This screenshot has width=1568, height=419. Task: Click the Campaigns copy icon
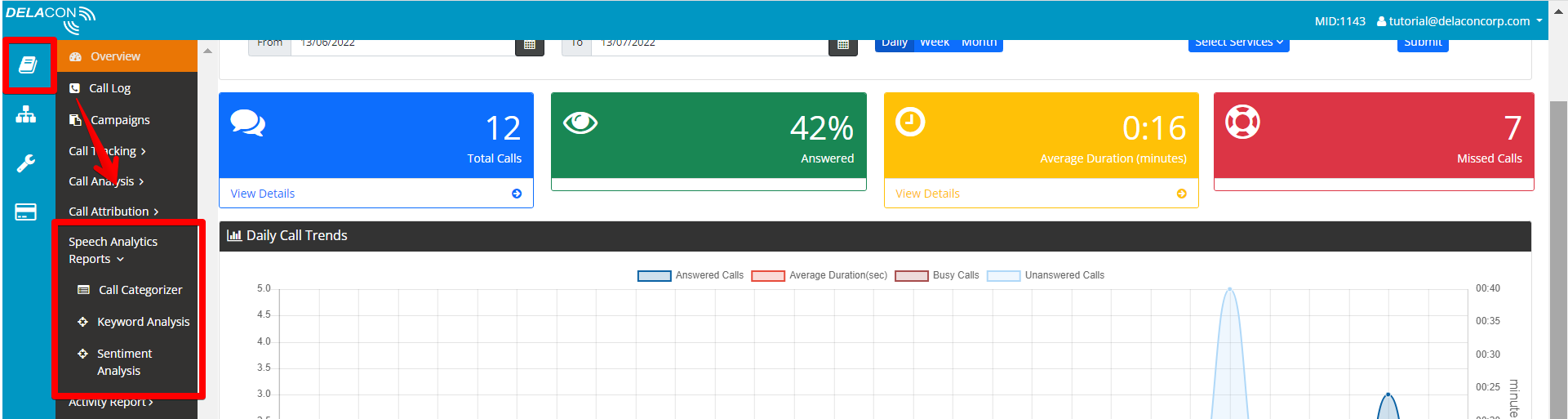coord(76,120)
